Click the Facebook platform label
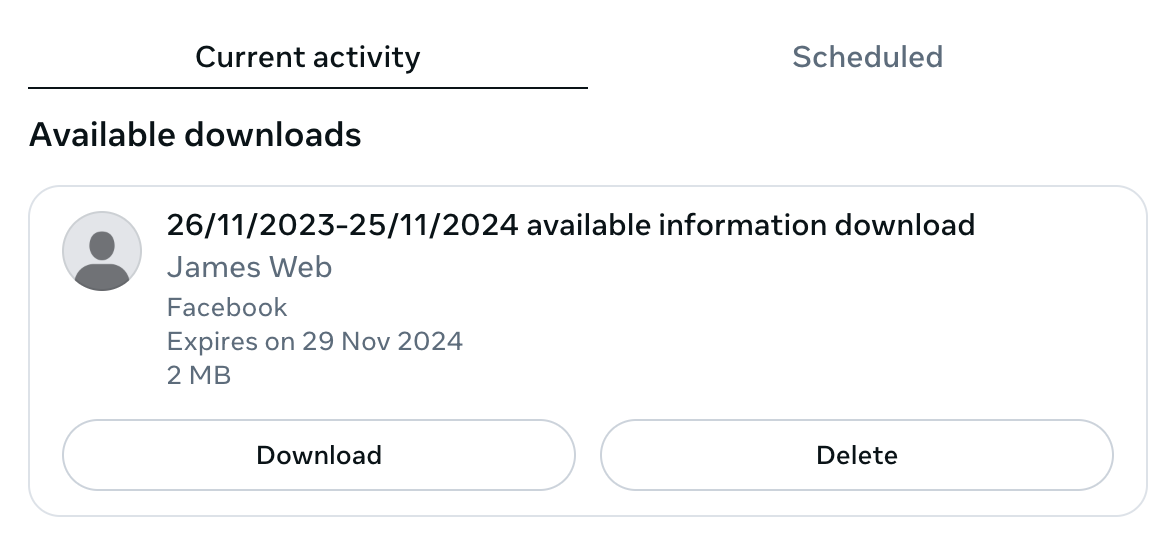This screenshot has width=1174, height=544. [227, 307]
